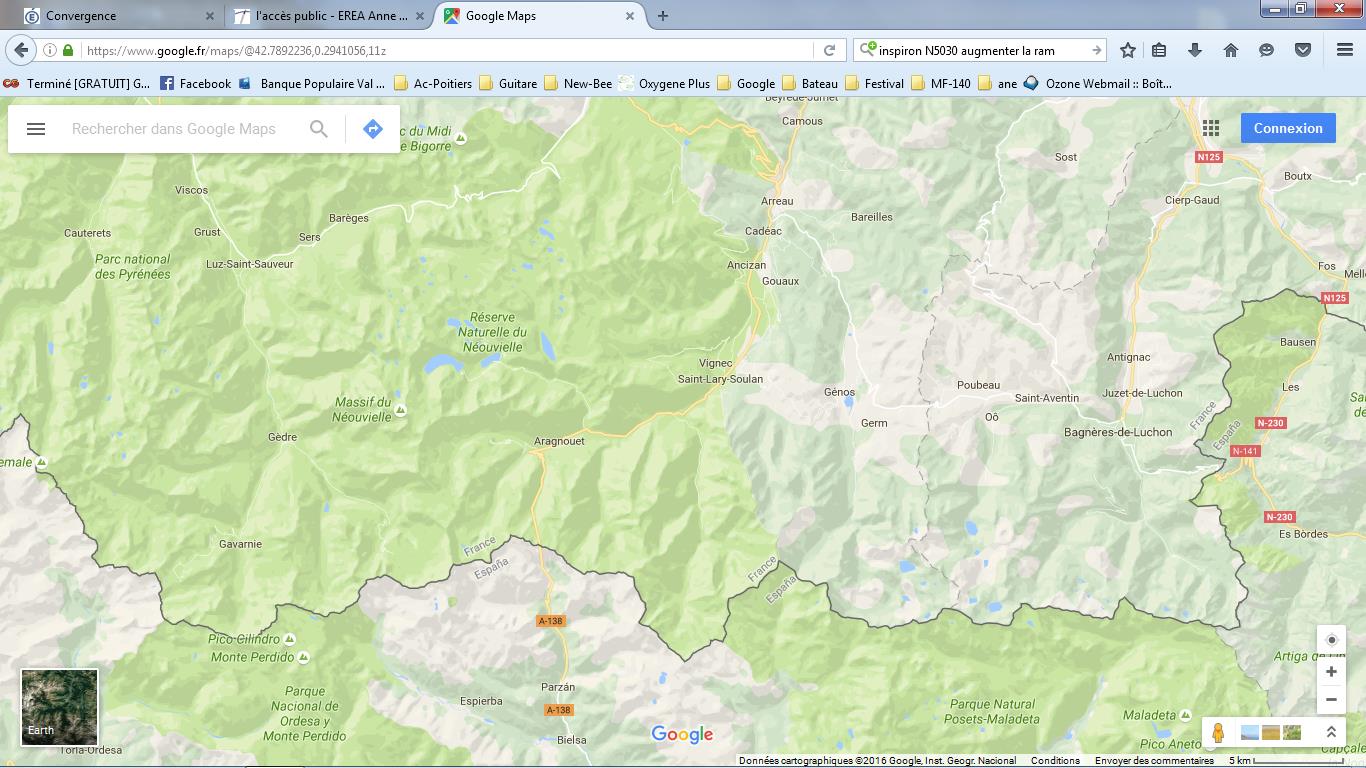Pick up the Street View pegman
Viewport: 1366px width, 768px height.
coord(1218,733)
